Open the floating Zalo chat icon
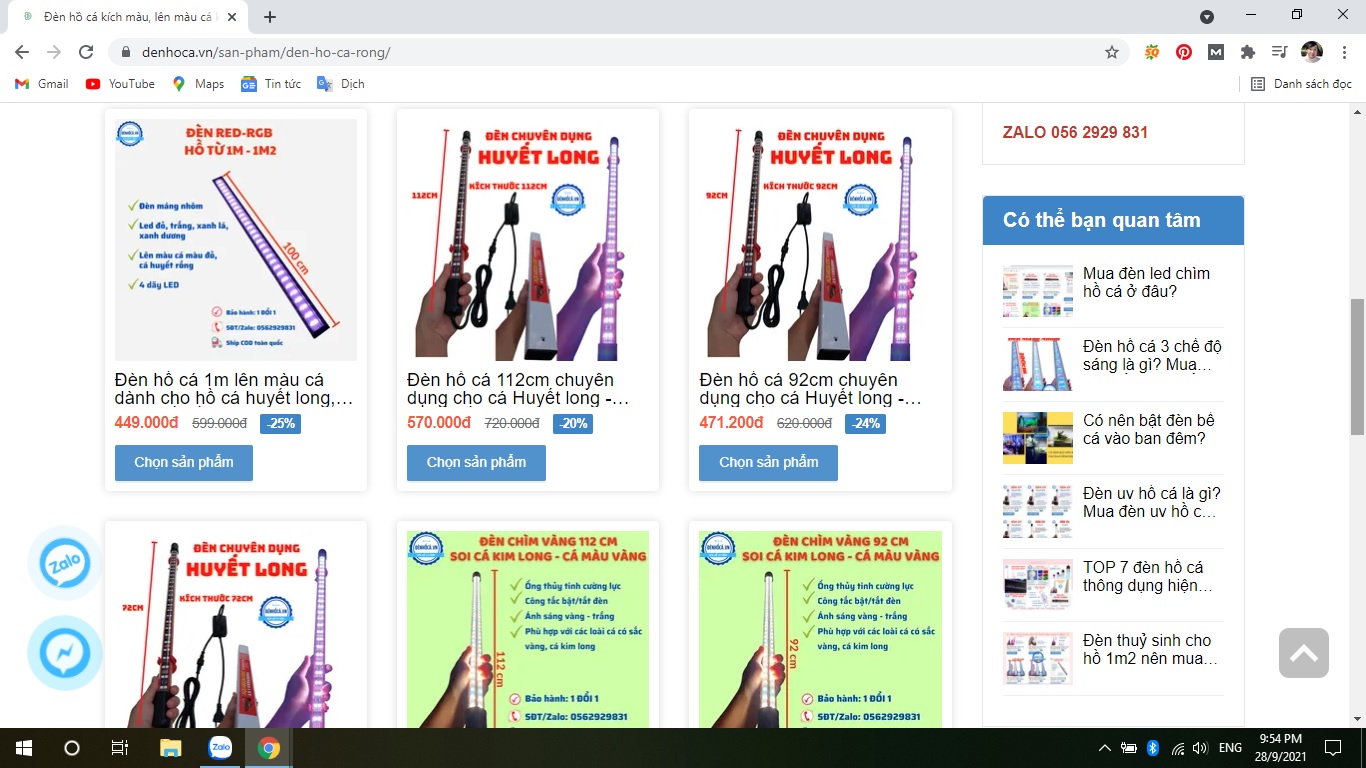The width and height of the screenshot is (1366, 768). click(65, 564)
